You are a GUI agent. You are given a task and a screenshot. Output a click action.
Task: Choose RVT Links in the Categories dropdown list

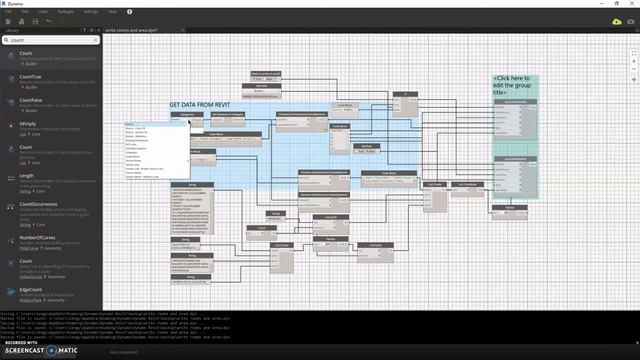coord(156,144)
